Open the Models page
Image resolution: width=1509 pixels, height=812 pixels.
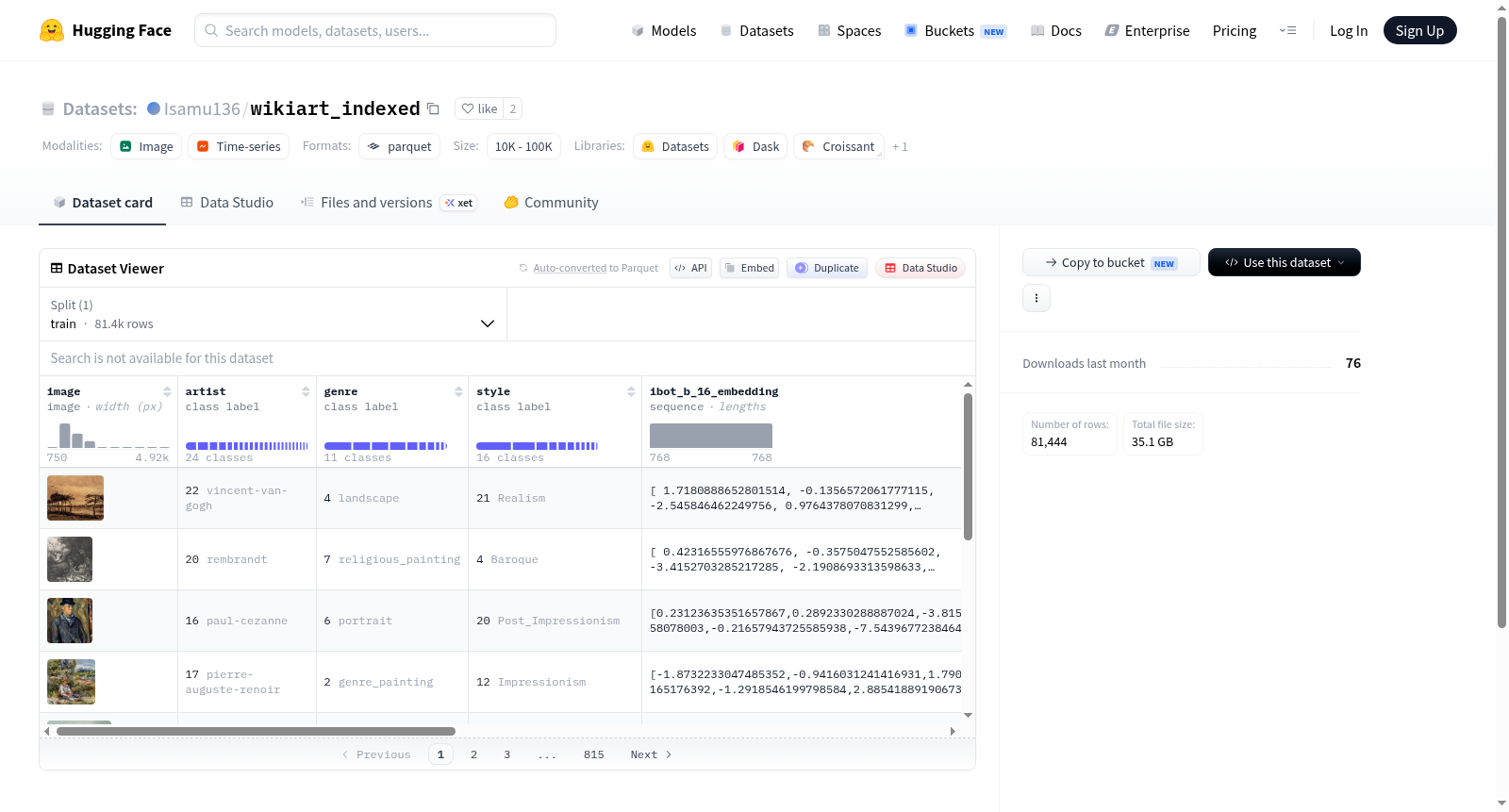pos(664,30)
